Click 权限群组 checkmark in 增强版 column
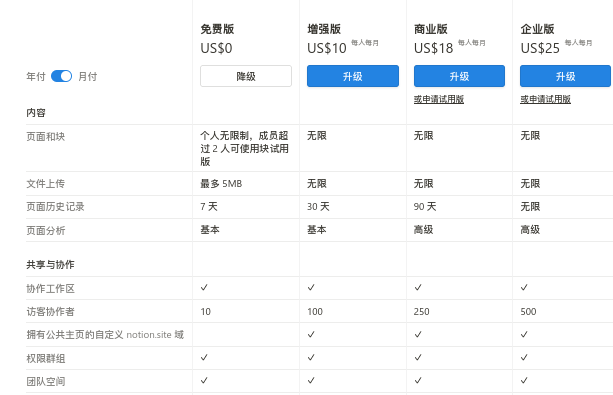Screen dimensions: 613x395 coord(311,357)
